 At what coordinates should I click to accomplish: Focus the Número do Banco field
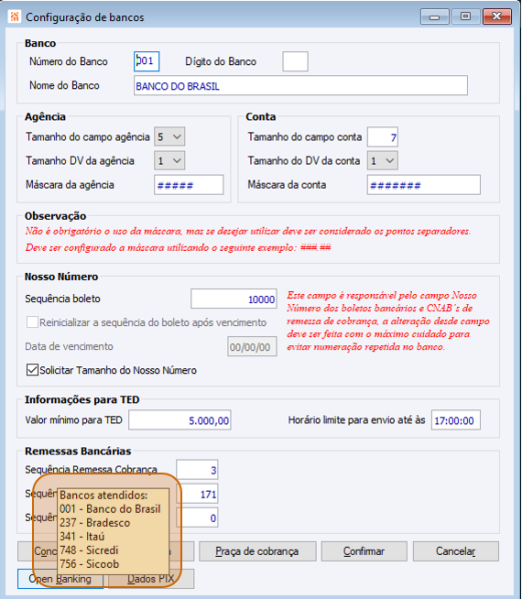[147, 61]
